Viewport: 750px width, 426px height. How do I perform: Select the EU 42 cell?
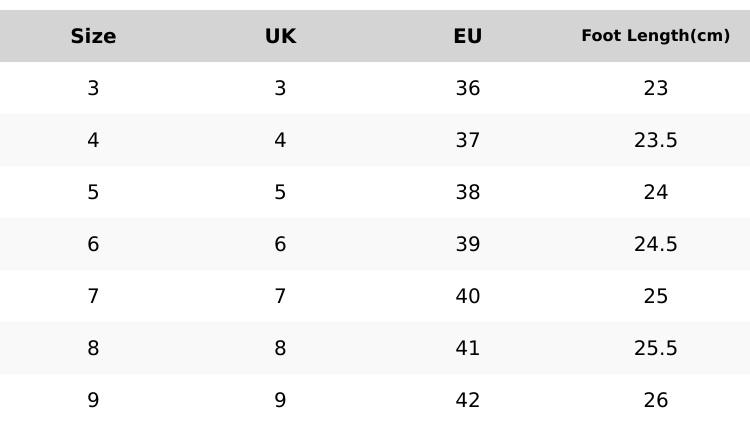click(468, 400)
